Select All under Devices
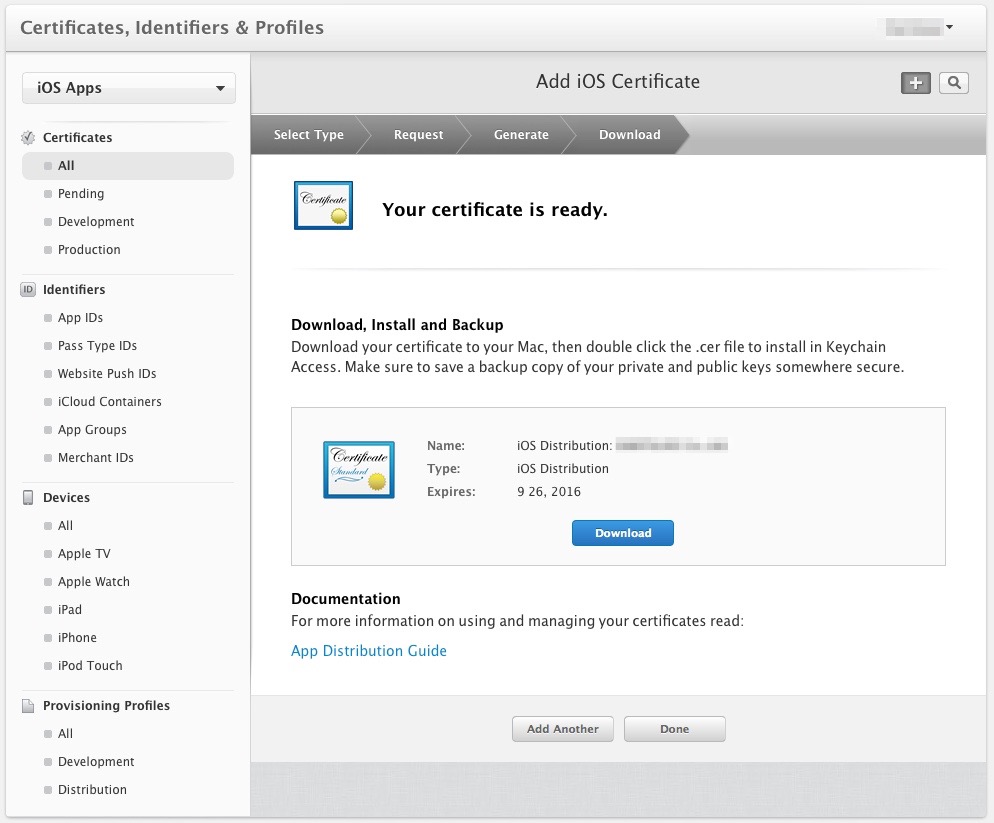 click(x=65, y=526)
